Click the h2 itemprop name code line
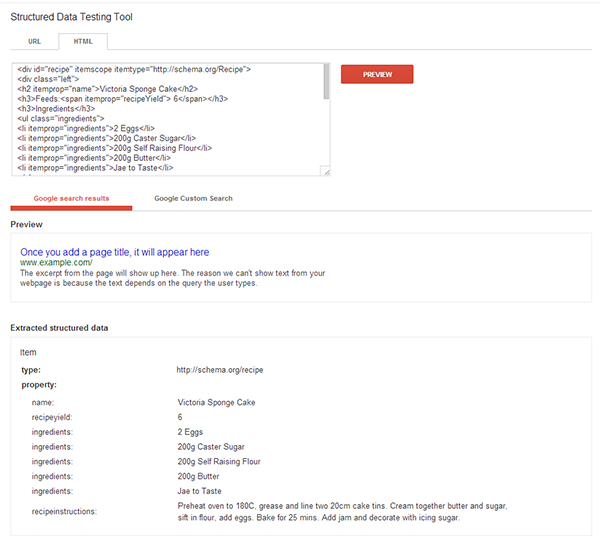 click(108, 89)
